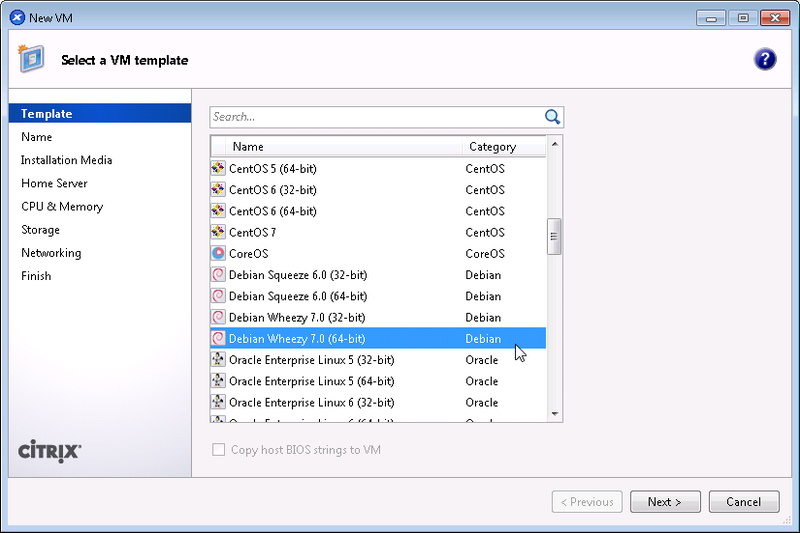Click the search magnifier icon
800x533 pixels.
coord(552,117)
